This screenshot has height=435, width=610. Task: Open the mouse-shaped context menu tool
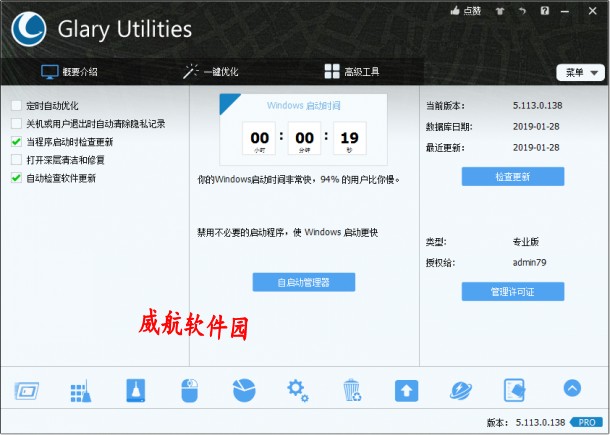coord(190,390)
